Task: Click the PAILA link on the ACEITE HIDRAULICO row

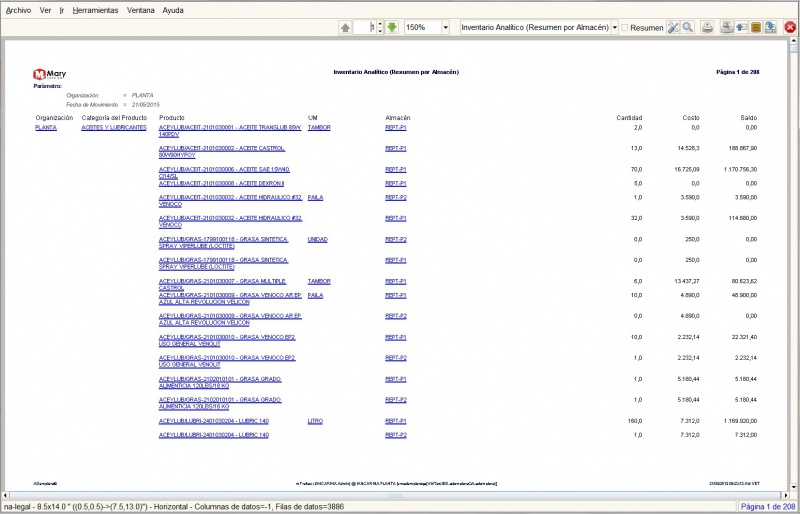Action: click(x=315, y=198)
